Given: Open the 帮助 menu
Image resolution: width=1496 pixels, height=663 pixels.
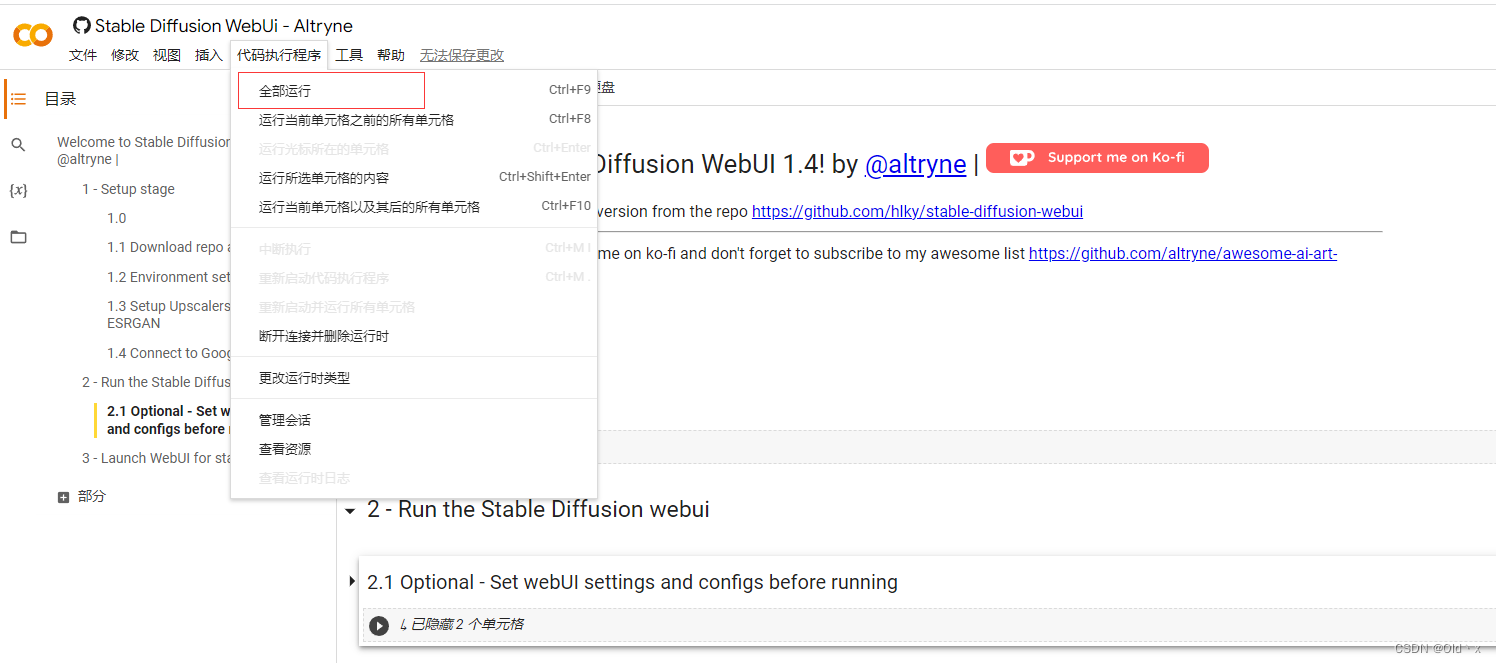Looking at the screenshot, I should coord(391,55).
